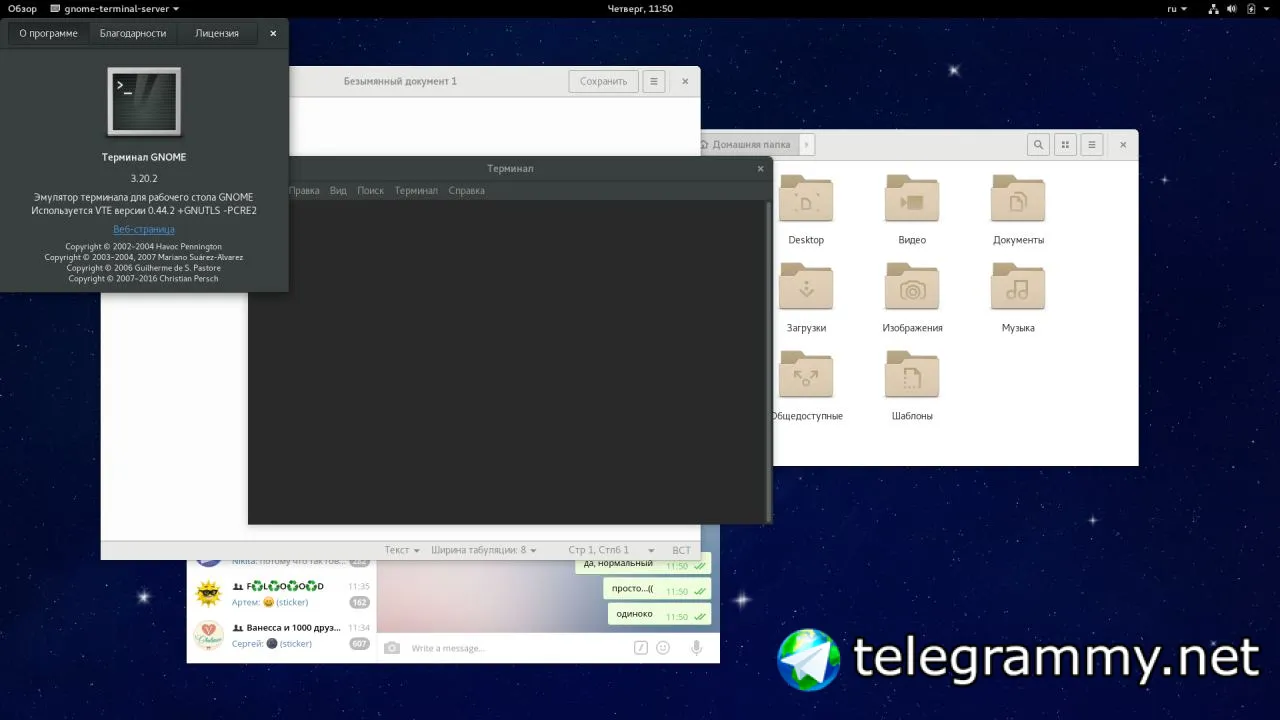Click the Сохранить button in text editor

click(x=603, y=81)
